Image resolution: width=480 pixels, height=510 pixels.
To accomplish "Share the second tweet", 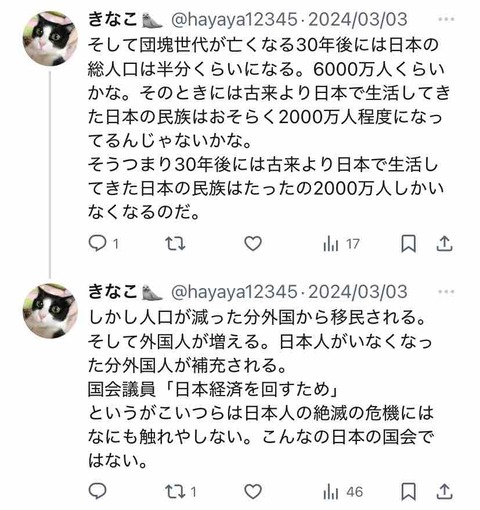I will click(x=444, y=491).
